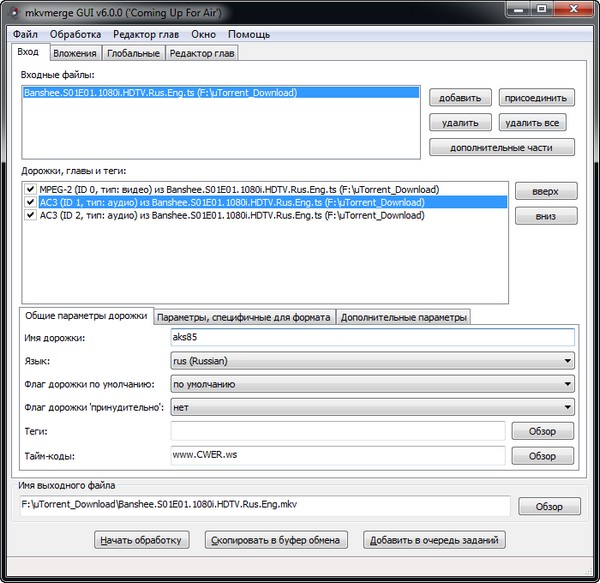The image size is (600, 583).
Task: Select the Banshee input file in list
Action: (160, 93)
